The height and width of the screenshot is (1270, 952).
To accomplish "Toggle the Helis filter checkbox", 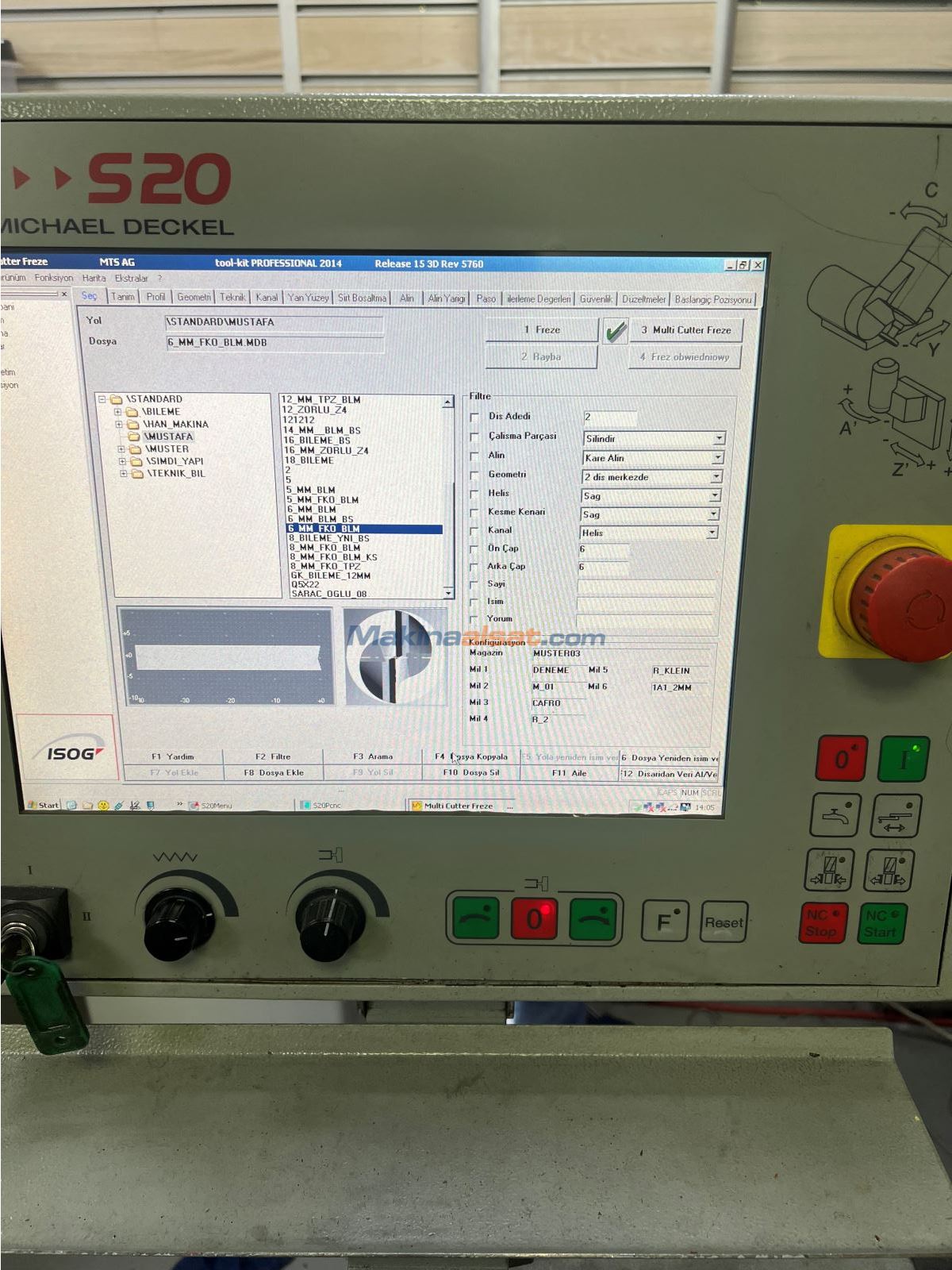I will point(474,495).
